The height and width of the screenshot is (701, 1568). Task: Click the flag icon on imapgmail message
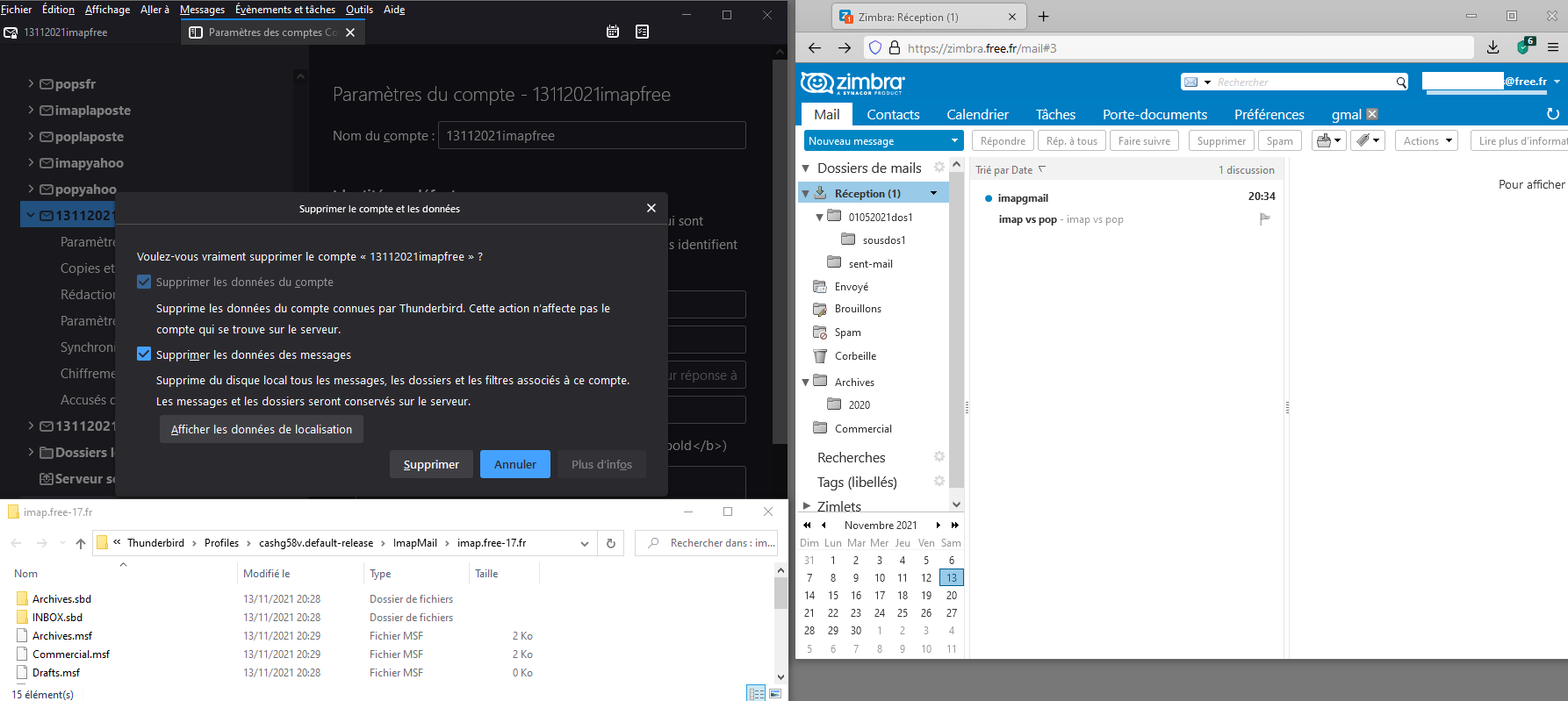tap(1264, 219)
